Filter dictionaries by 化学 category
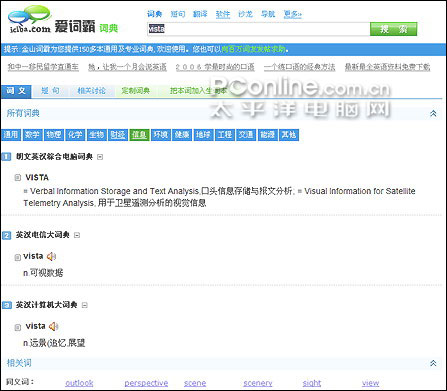The height and width of the screenshot is (391, 447). [75, 135]
